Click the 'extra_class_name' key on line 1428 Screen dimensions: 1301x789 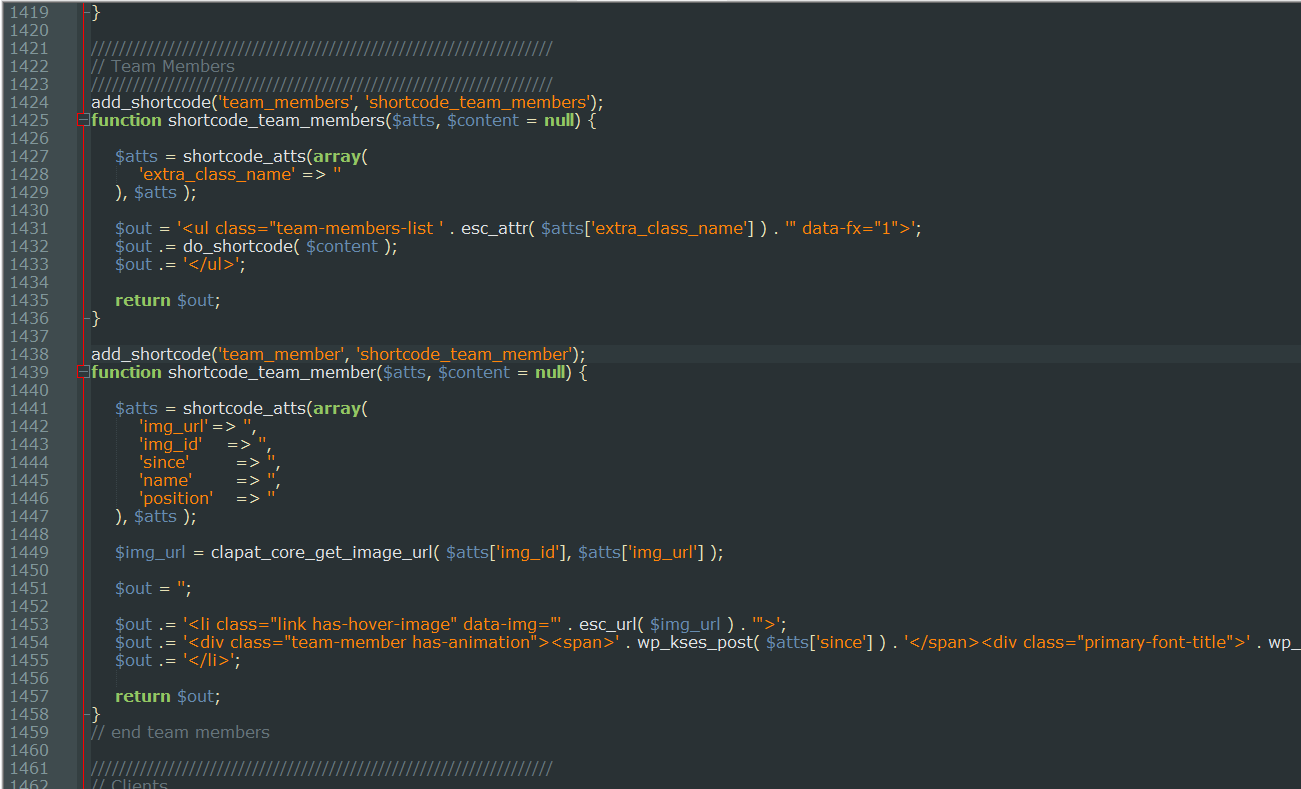pos(217,174)
